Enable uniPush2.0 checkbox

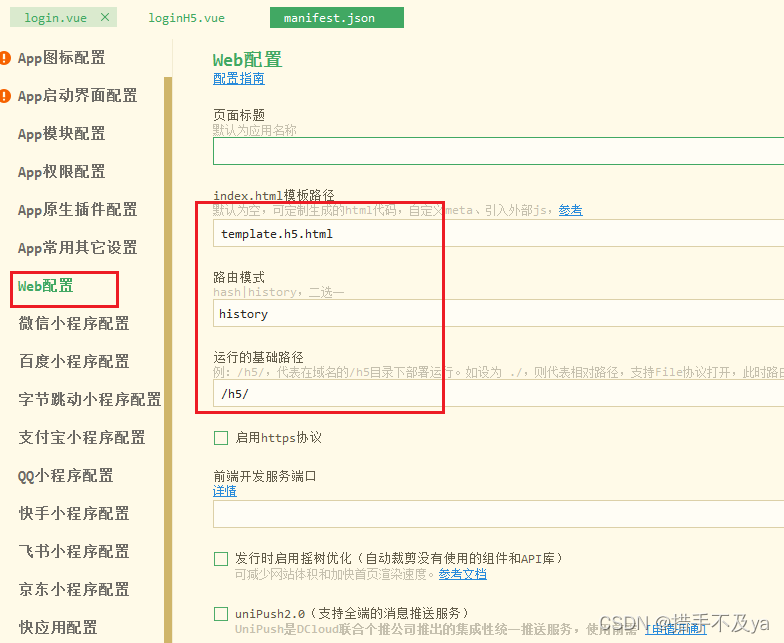point(221,613)
